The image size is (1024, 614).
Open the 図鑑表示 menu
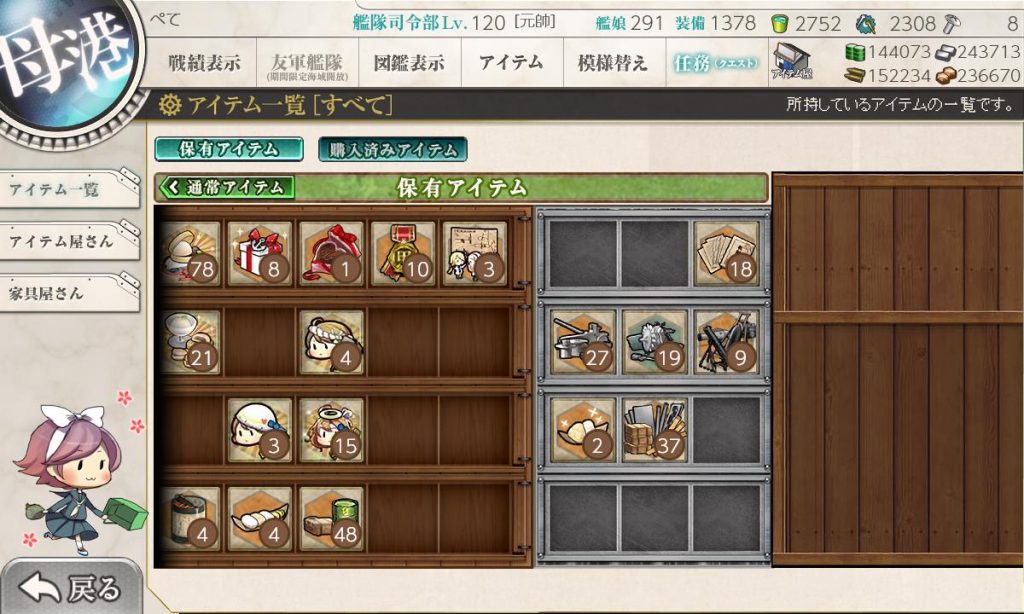pyautogui.click(x=409, y=63)
